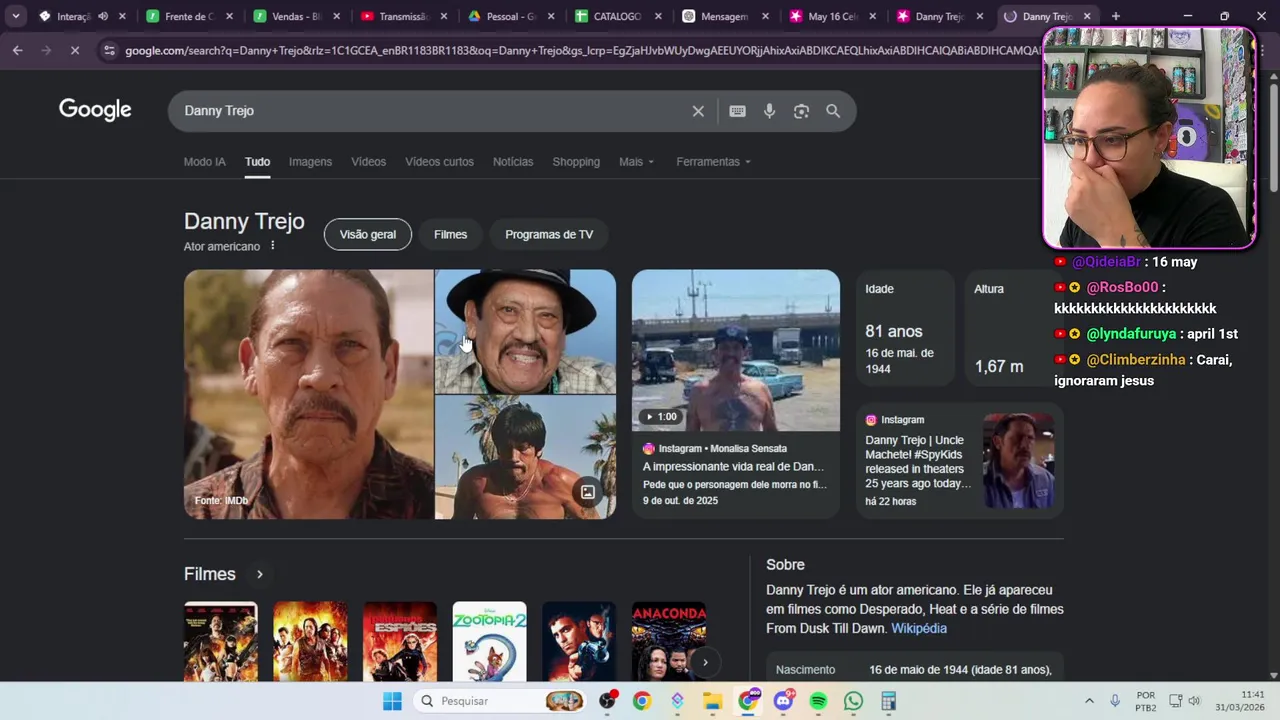This screenshot has height=720, width=1280.
Task: Select the Vídeos curtos tab
Action: [x=439, y=162]
